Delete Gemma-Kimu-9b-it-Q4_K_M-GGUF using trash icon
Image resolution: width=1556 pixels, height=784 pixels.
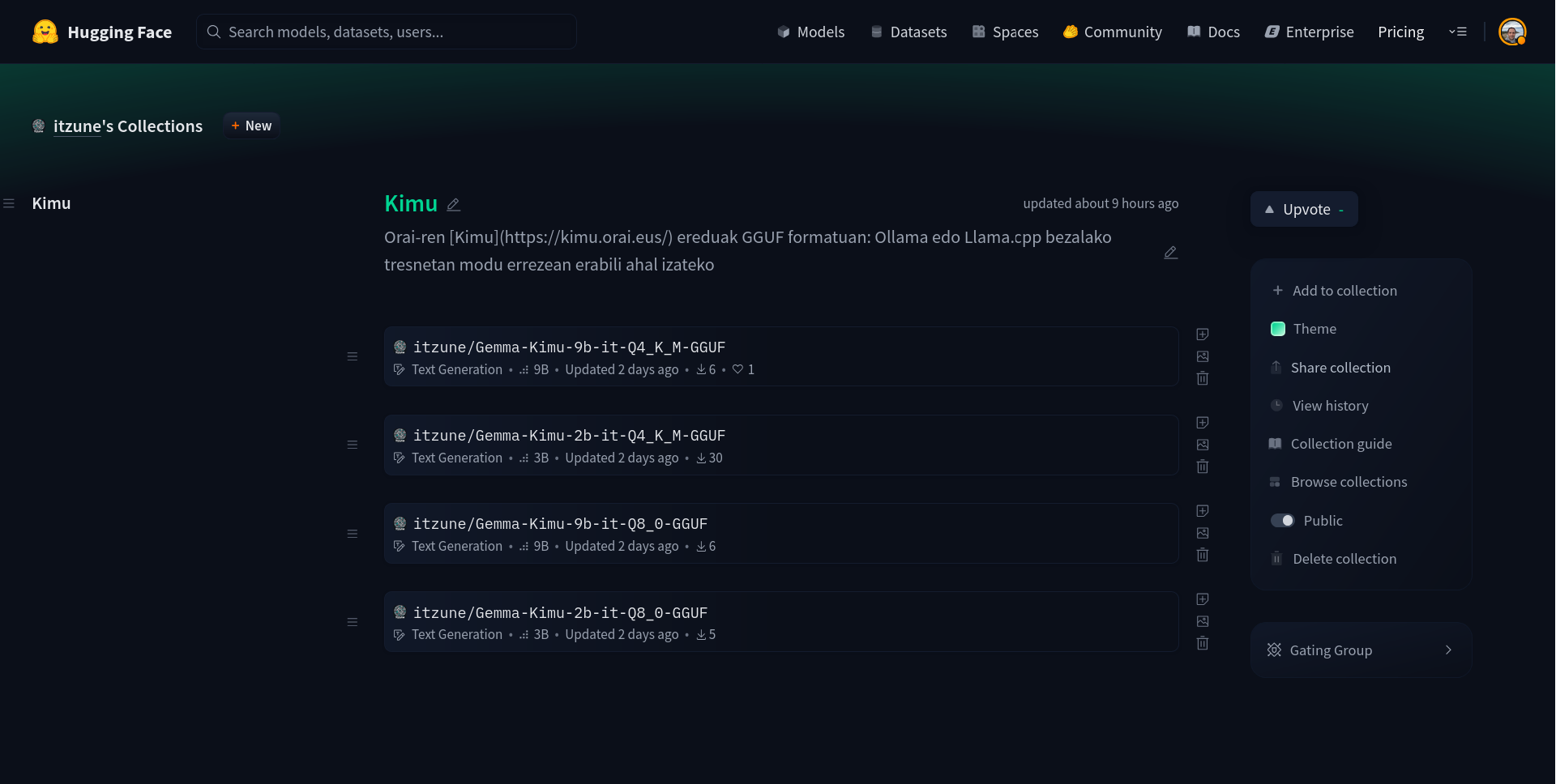[x=1203, y=378]
